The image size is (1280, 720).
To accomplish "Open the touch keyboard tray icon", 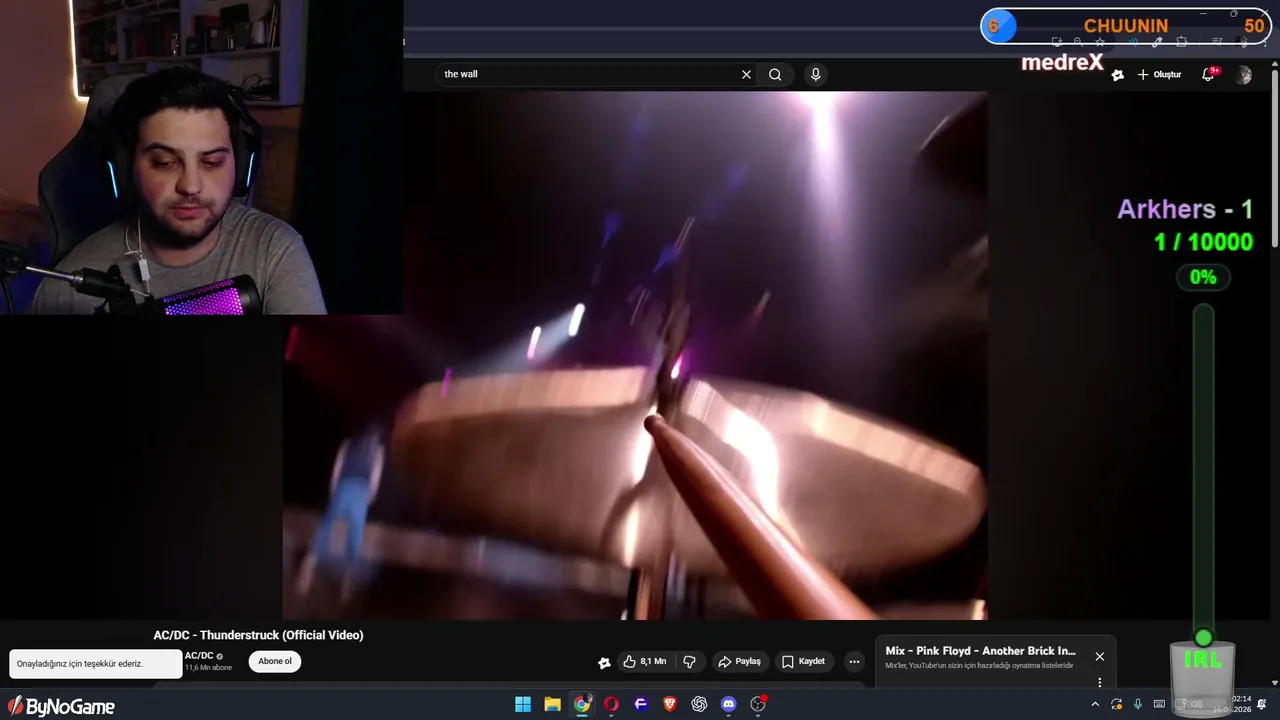I will (1159, 704).
